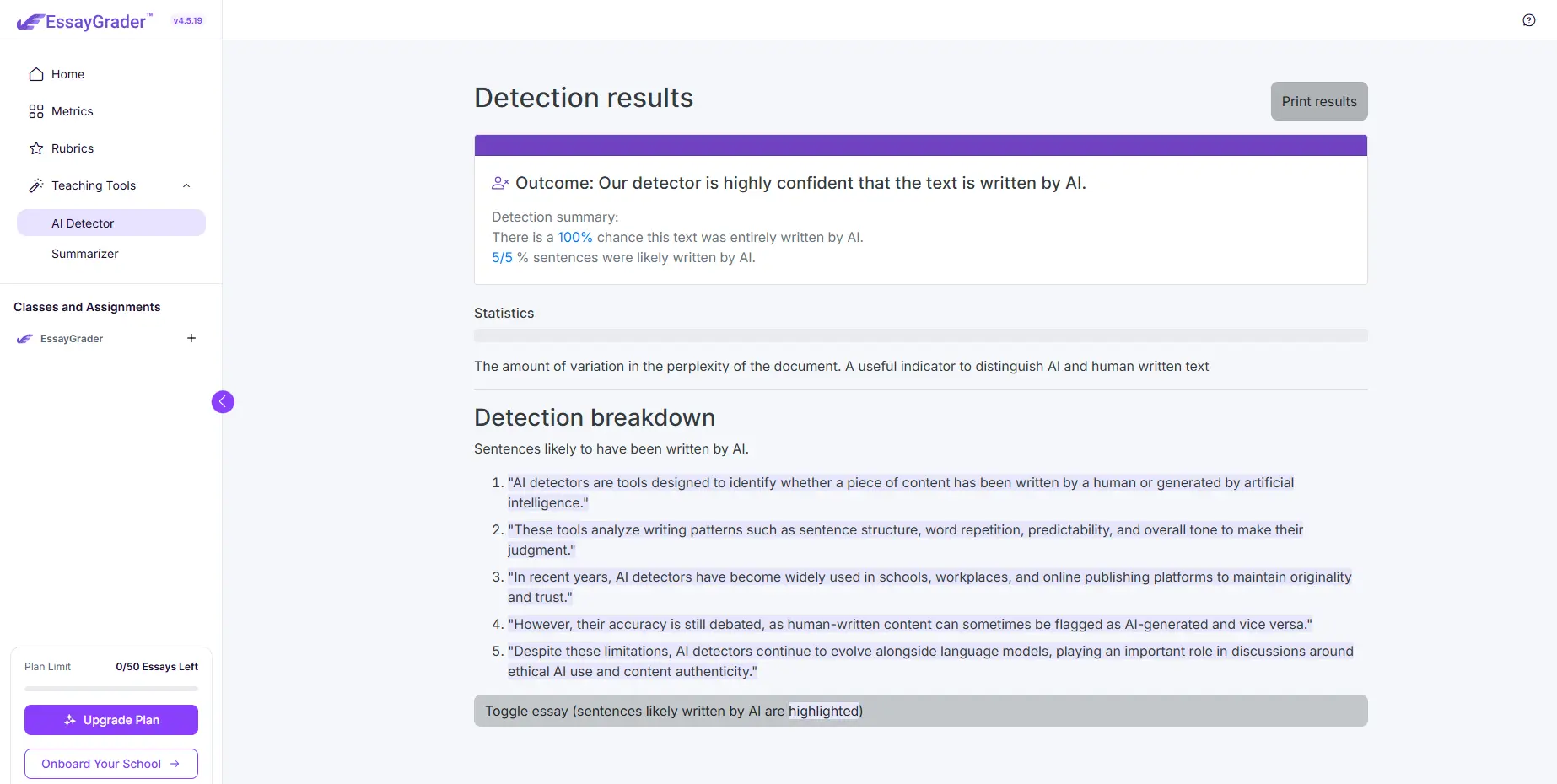
Task: Click the Upgrade Plan button
Action: tap(111, 720)
